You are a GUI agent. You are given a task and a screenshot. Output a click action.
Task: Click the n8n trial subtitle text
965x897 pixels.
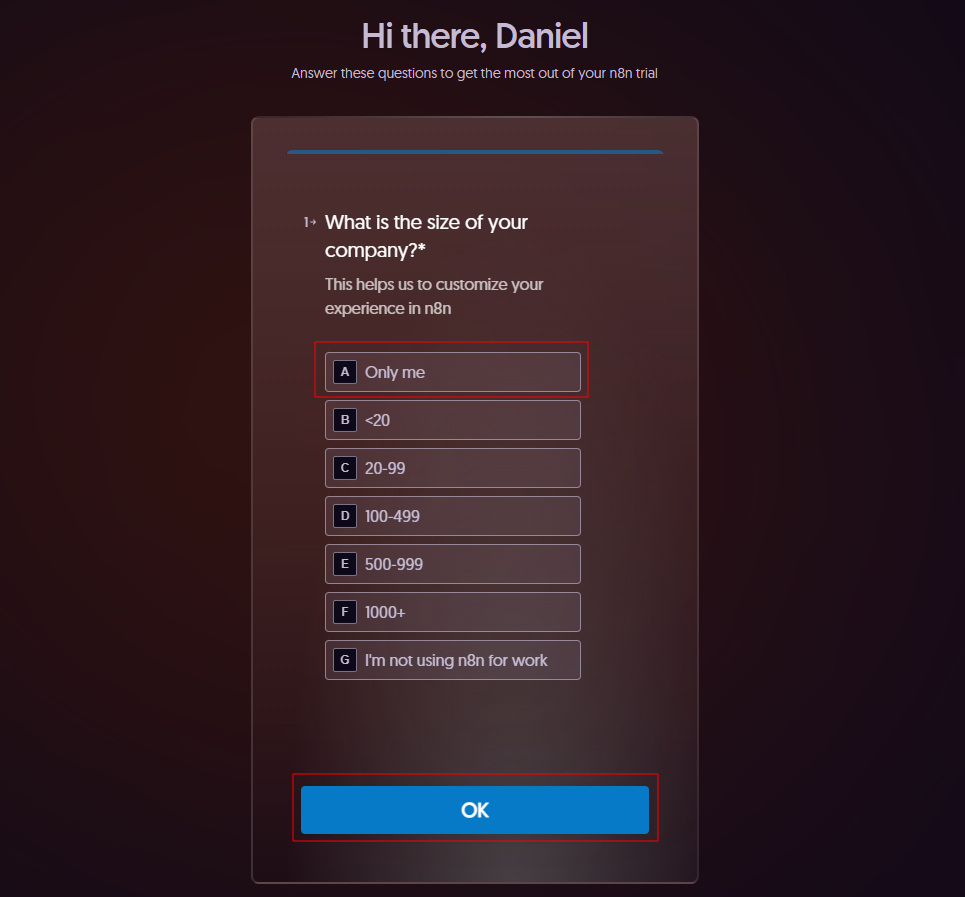coord(475,73)
